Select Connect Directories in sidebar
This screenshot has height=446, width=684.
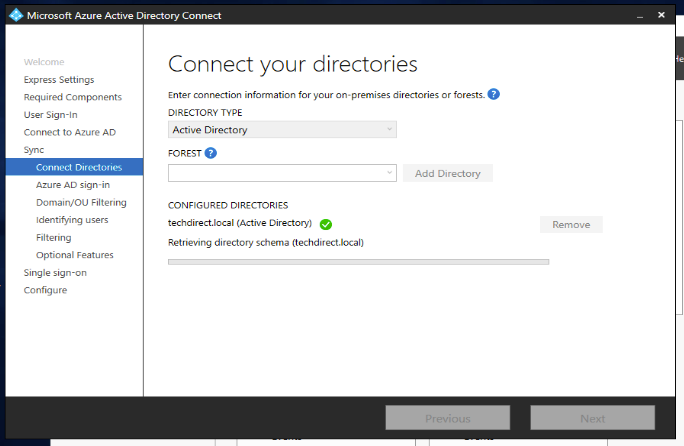(74, 167)
